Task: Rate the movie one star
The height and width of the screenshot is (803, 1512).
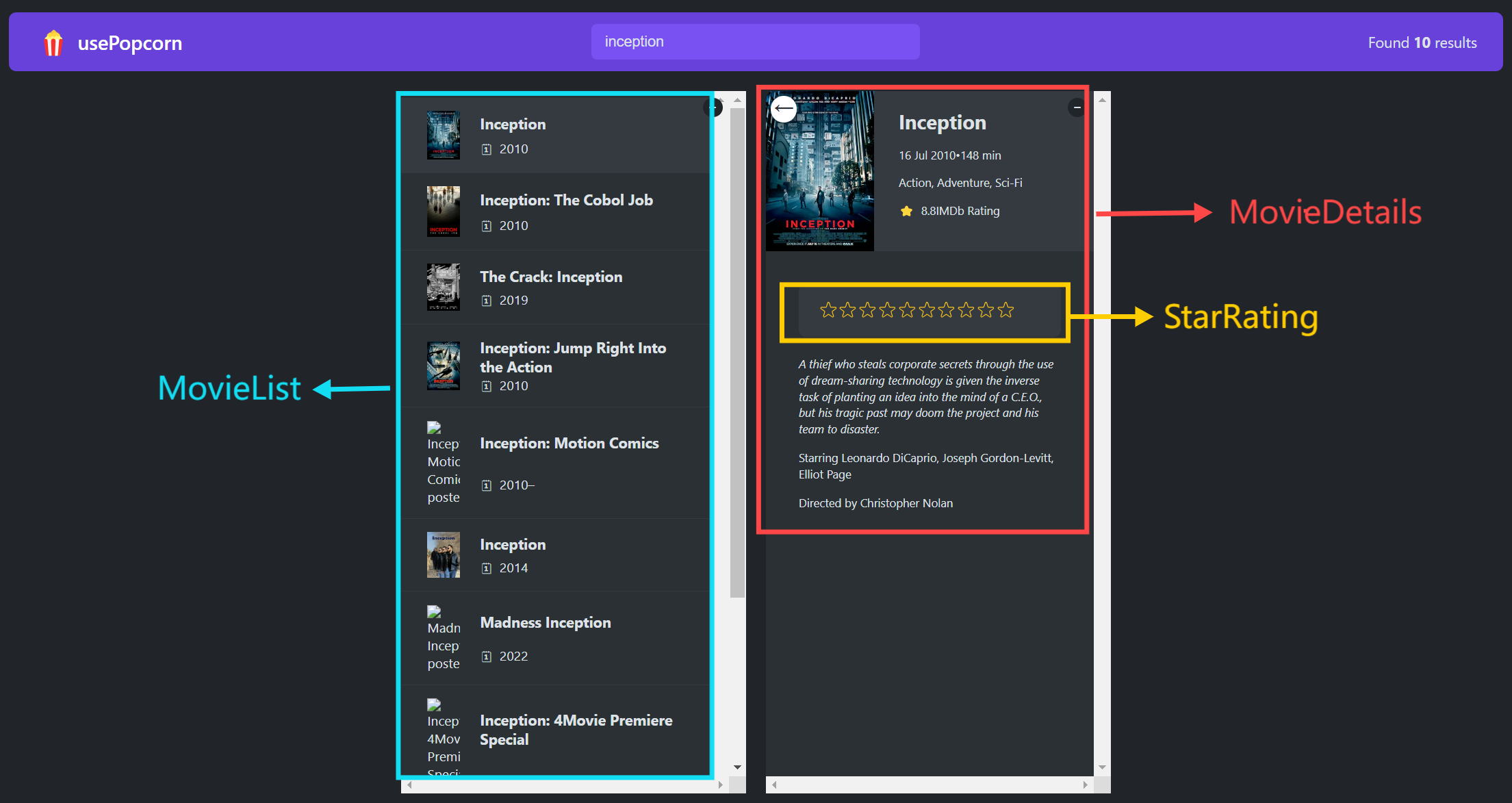Action: (828, 310)
